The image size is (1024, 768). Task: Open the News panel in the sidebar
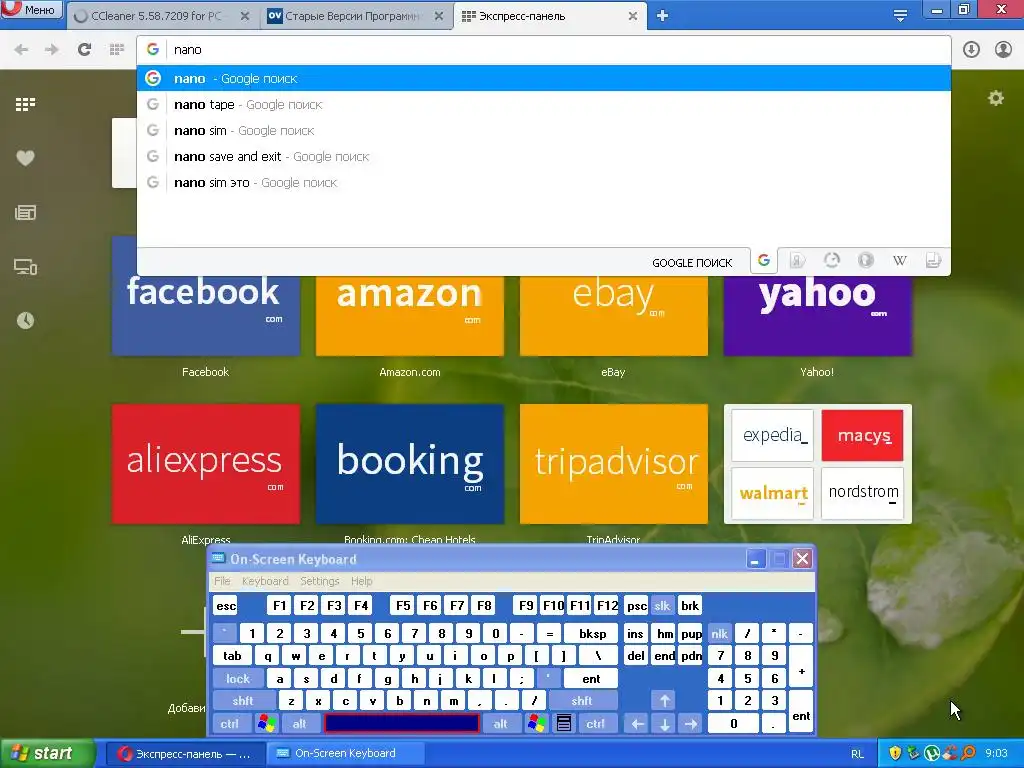[x=25, y=212]
